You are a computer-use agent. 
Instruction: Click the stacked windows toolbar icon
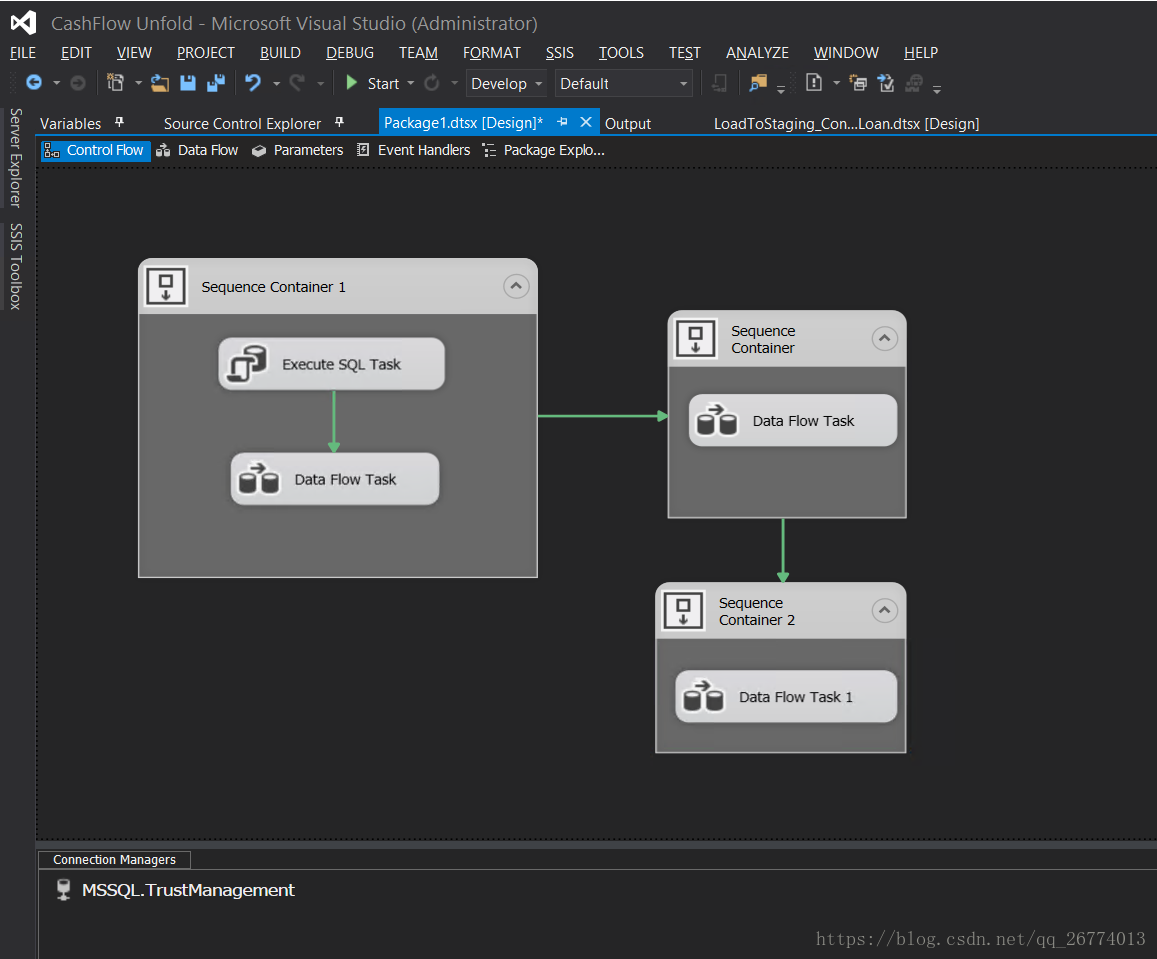coord(858,83)
